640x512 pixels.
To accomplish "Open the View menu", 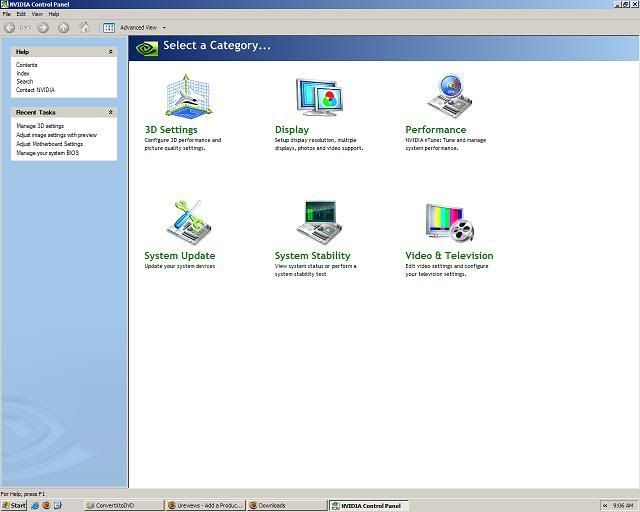I will (37, 14).
